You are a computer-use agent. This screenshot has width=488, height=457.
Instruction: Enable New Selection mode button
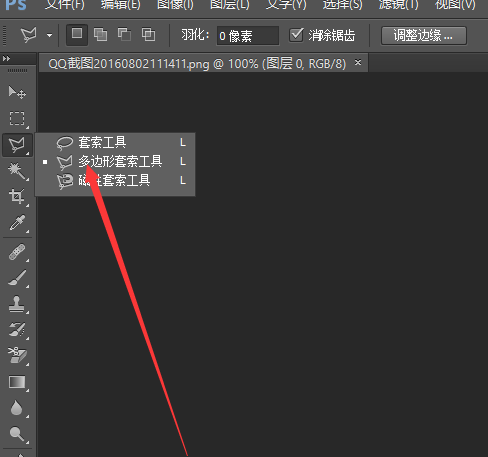tap(77, 34)
